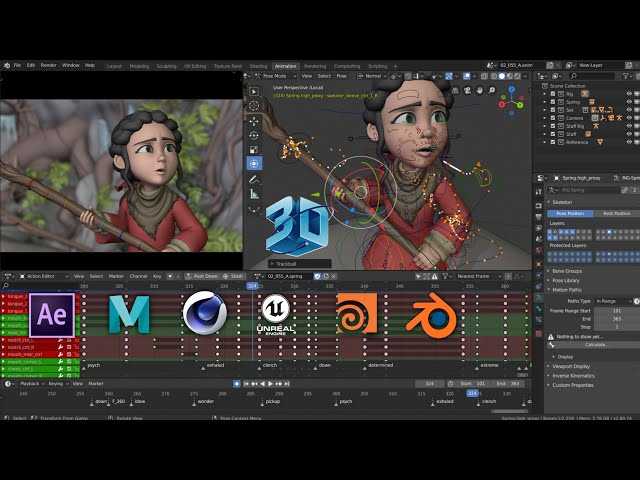Click the perspective/orthographic grid icon
The image size is (640, 480).
coord(455,90)
